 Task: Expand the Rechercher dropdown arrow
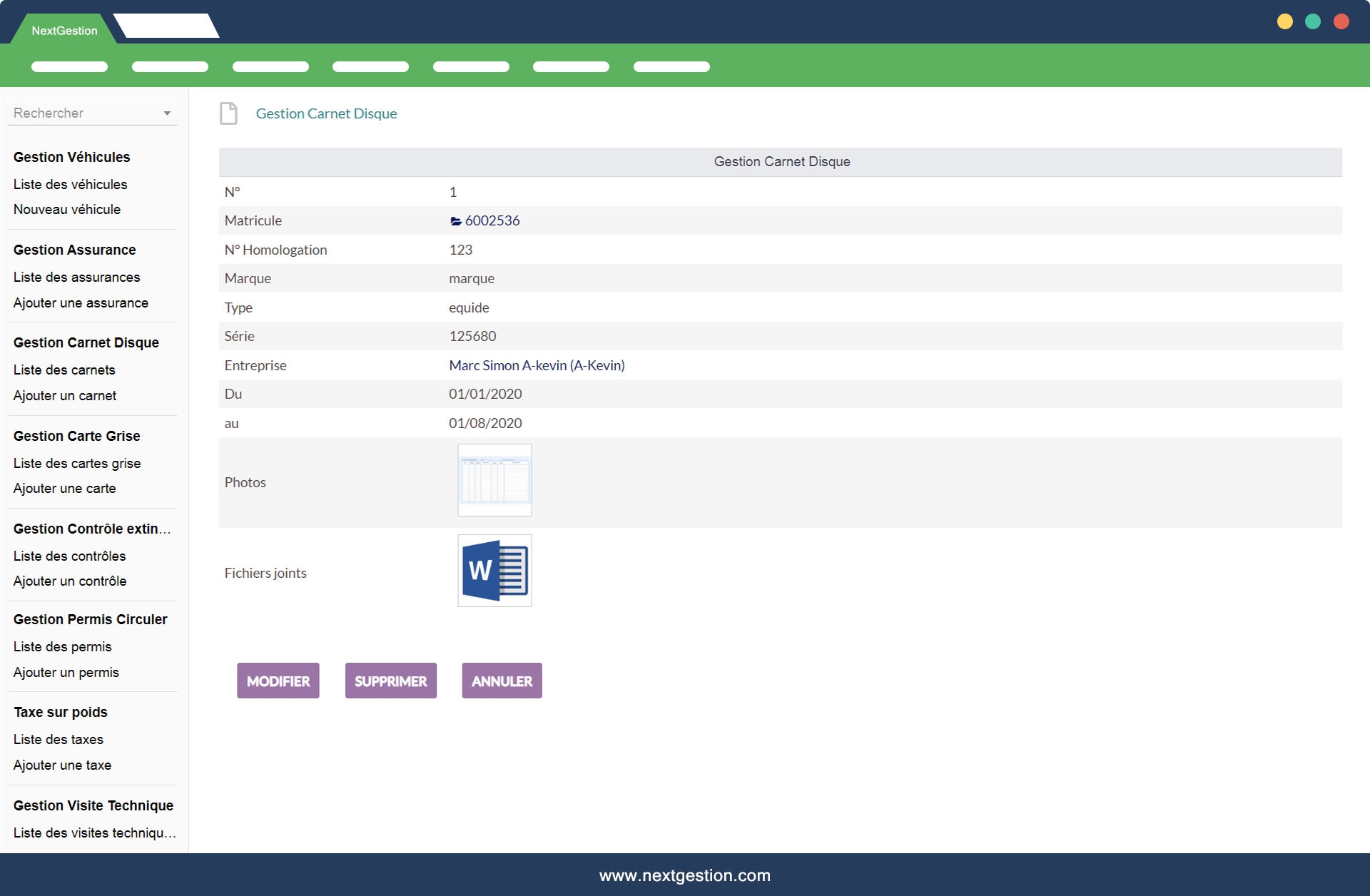pyautogui.click(x=167, y=113)
